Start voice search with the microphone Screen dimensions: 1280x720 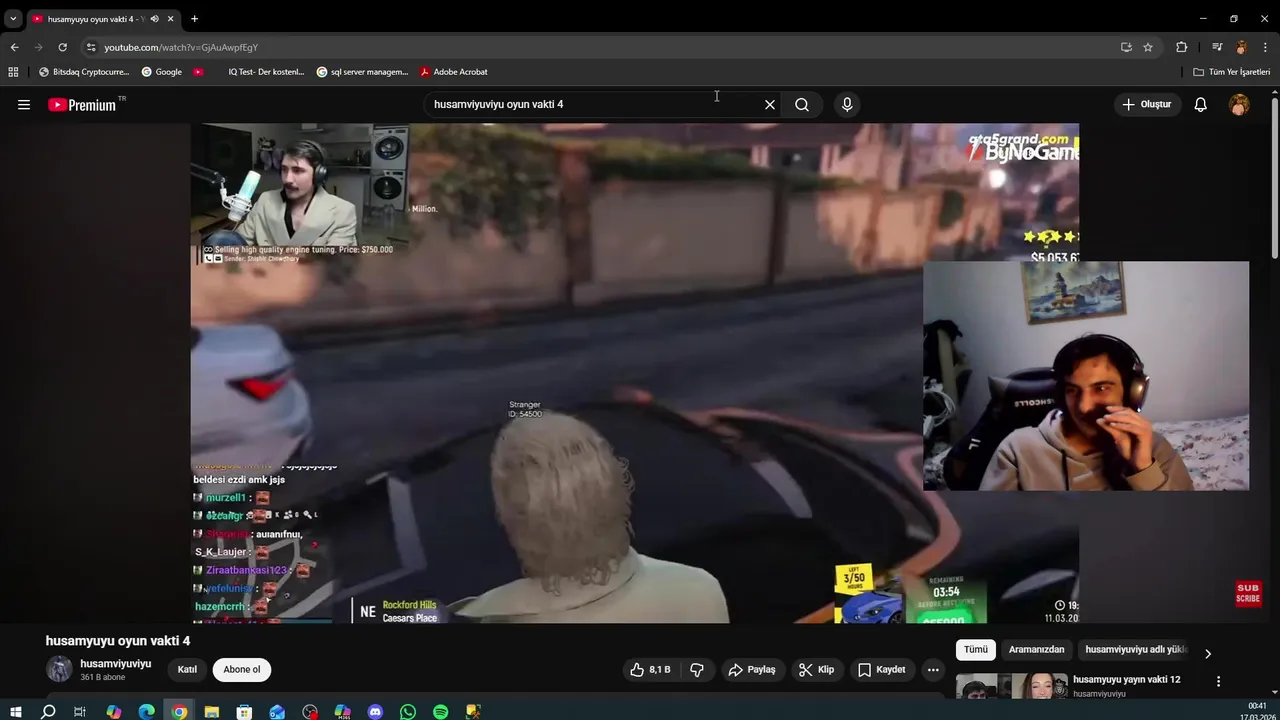(847, 104)
